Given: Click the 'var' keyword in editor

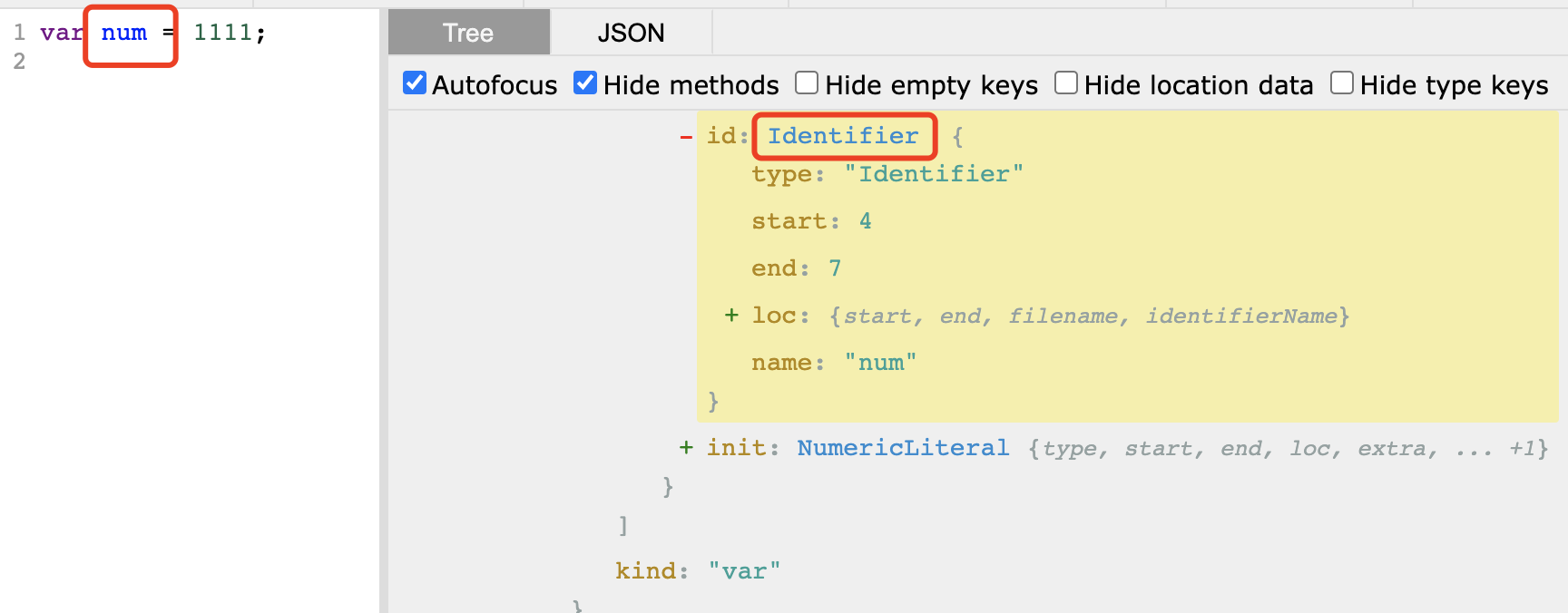Looking at the screenshot, I should tap(61, 34).
